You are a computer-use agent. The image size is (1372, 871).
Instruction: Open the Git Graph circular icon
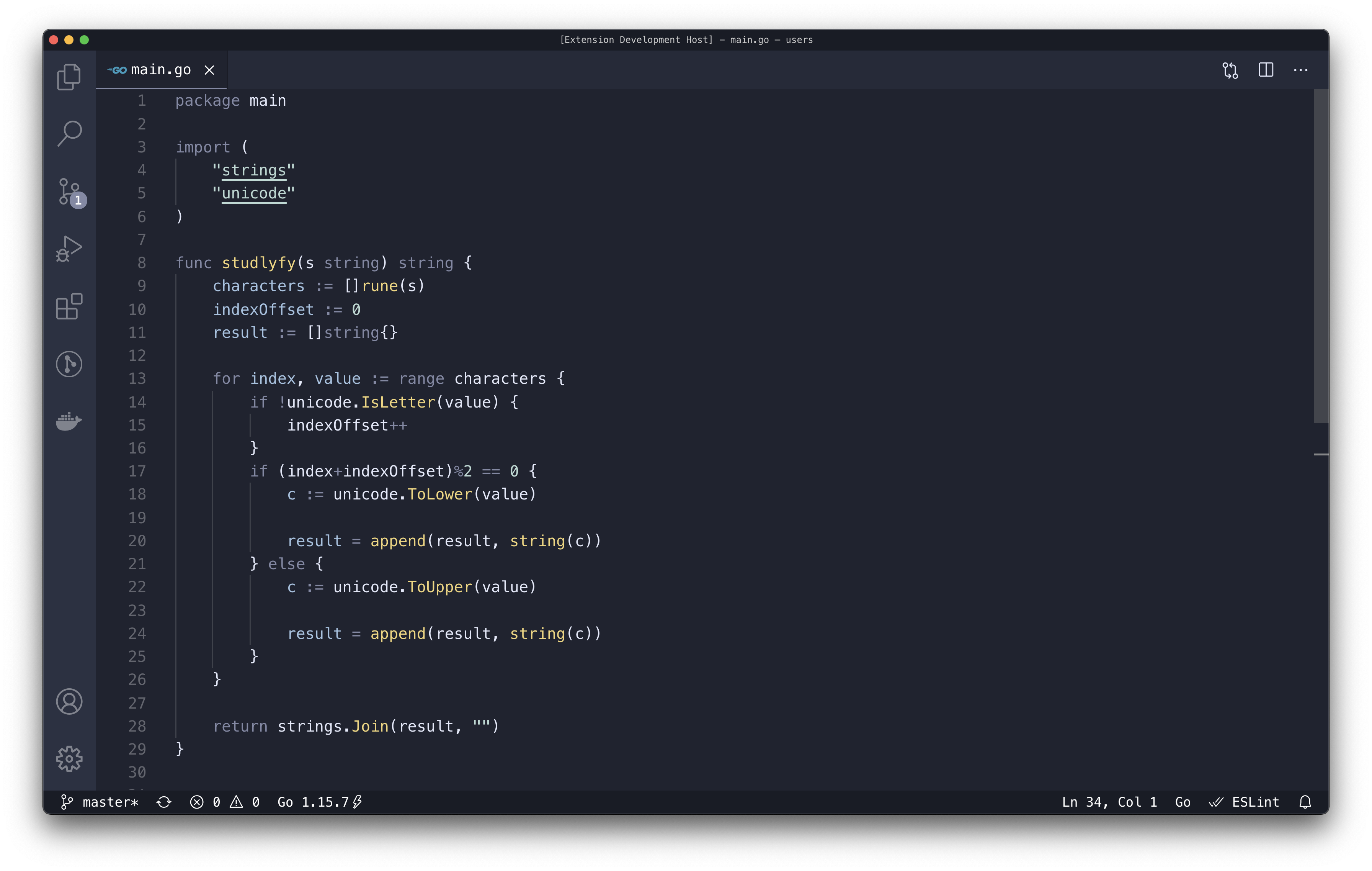69,363
